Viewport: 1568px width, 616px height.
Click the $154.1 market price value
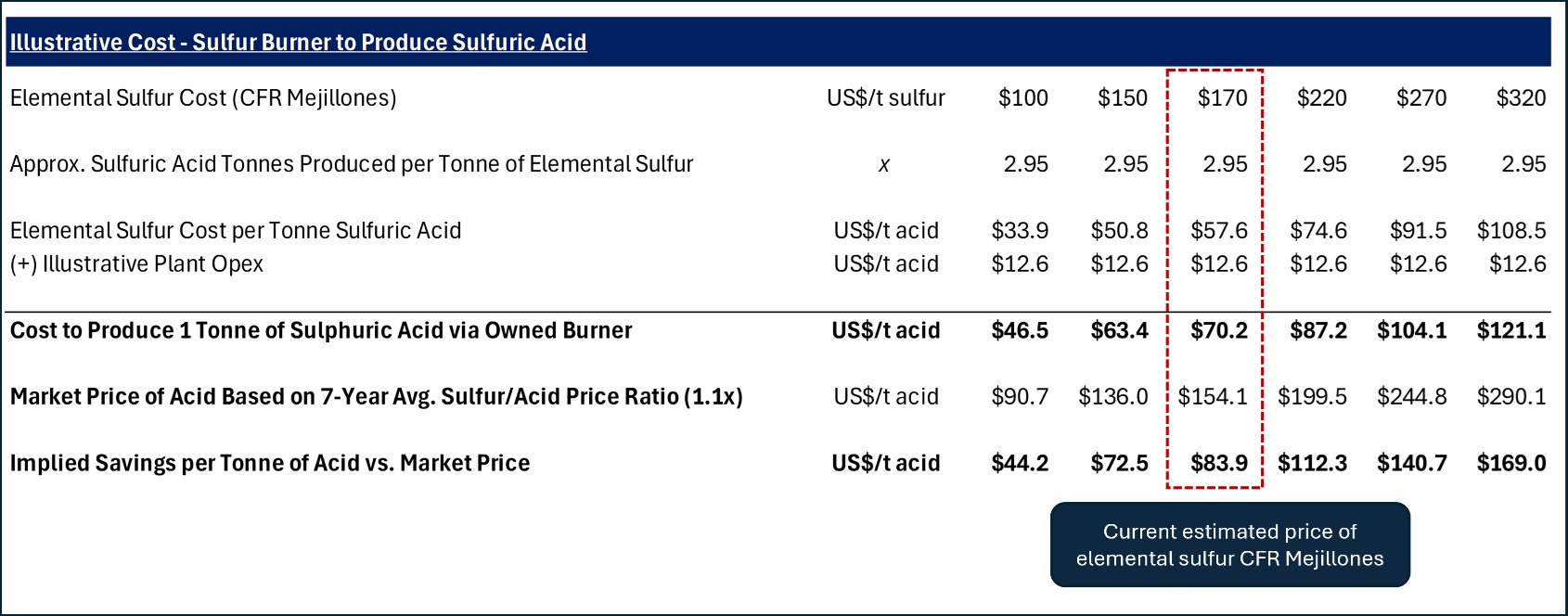1213,397
